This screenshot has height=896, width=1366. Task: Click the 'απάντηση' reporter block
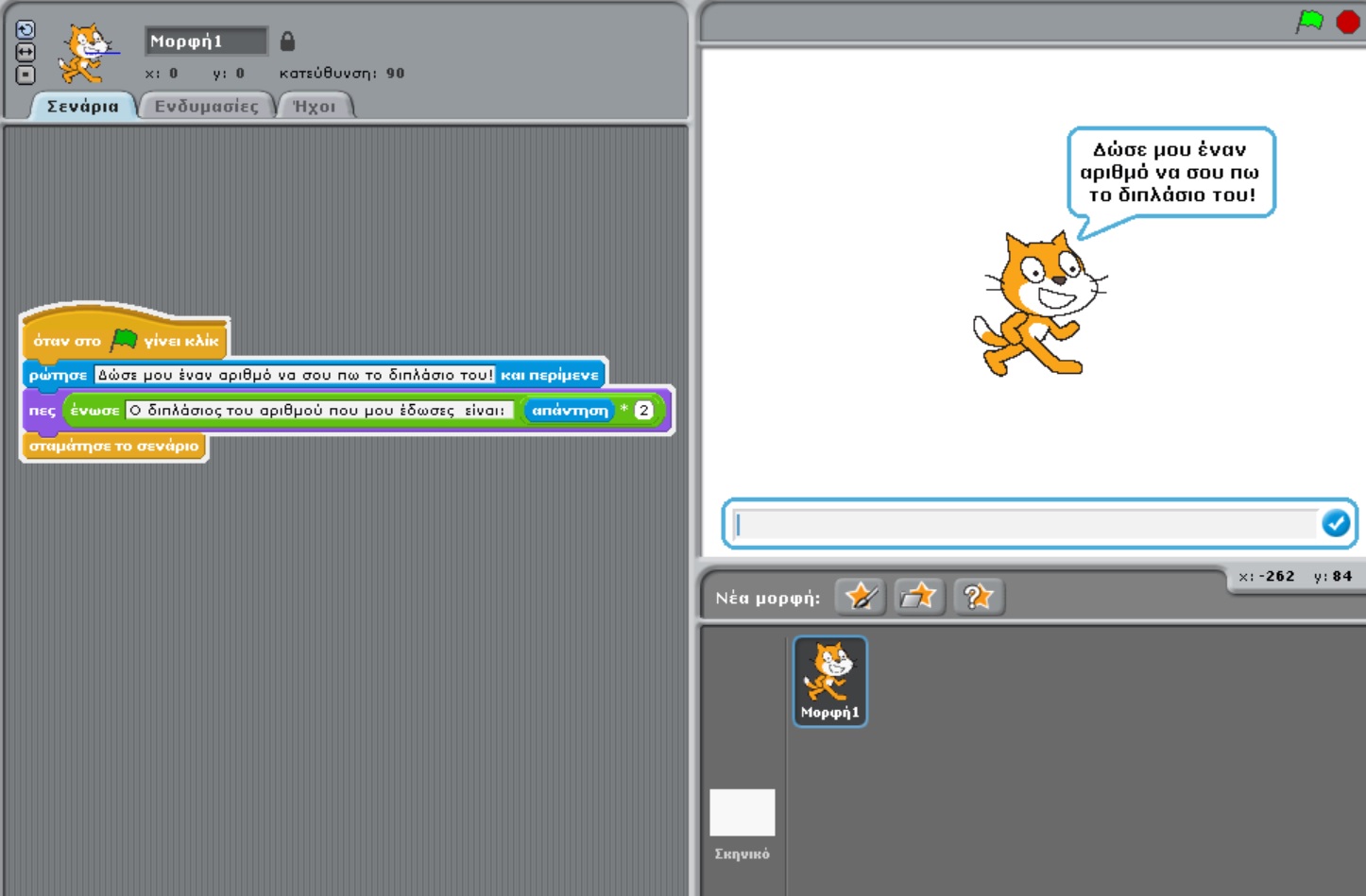coord(570,411)
